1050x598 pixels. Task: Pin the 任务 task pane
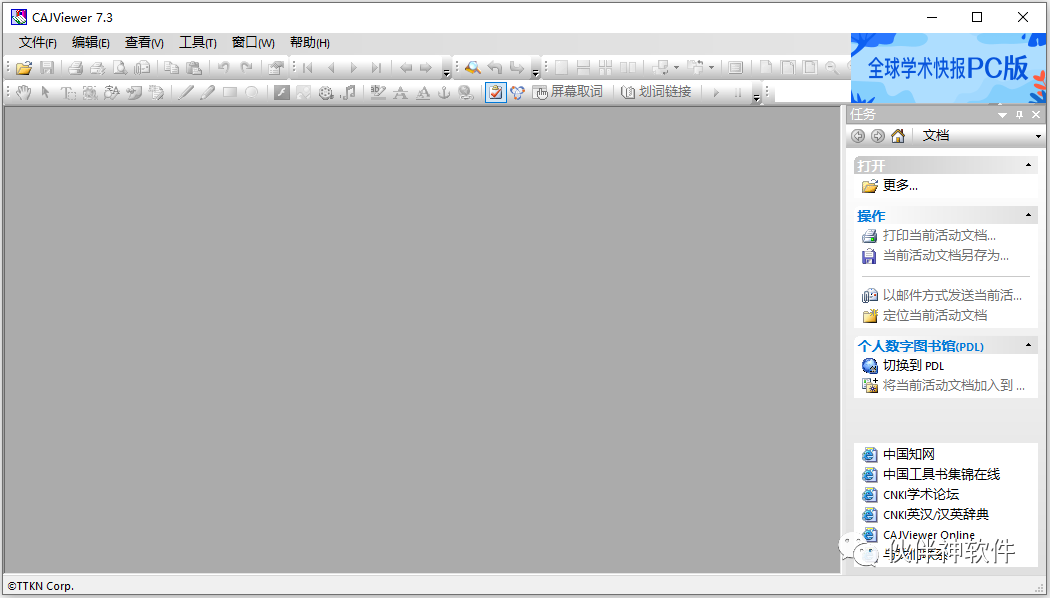coord(1019,115)
